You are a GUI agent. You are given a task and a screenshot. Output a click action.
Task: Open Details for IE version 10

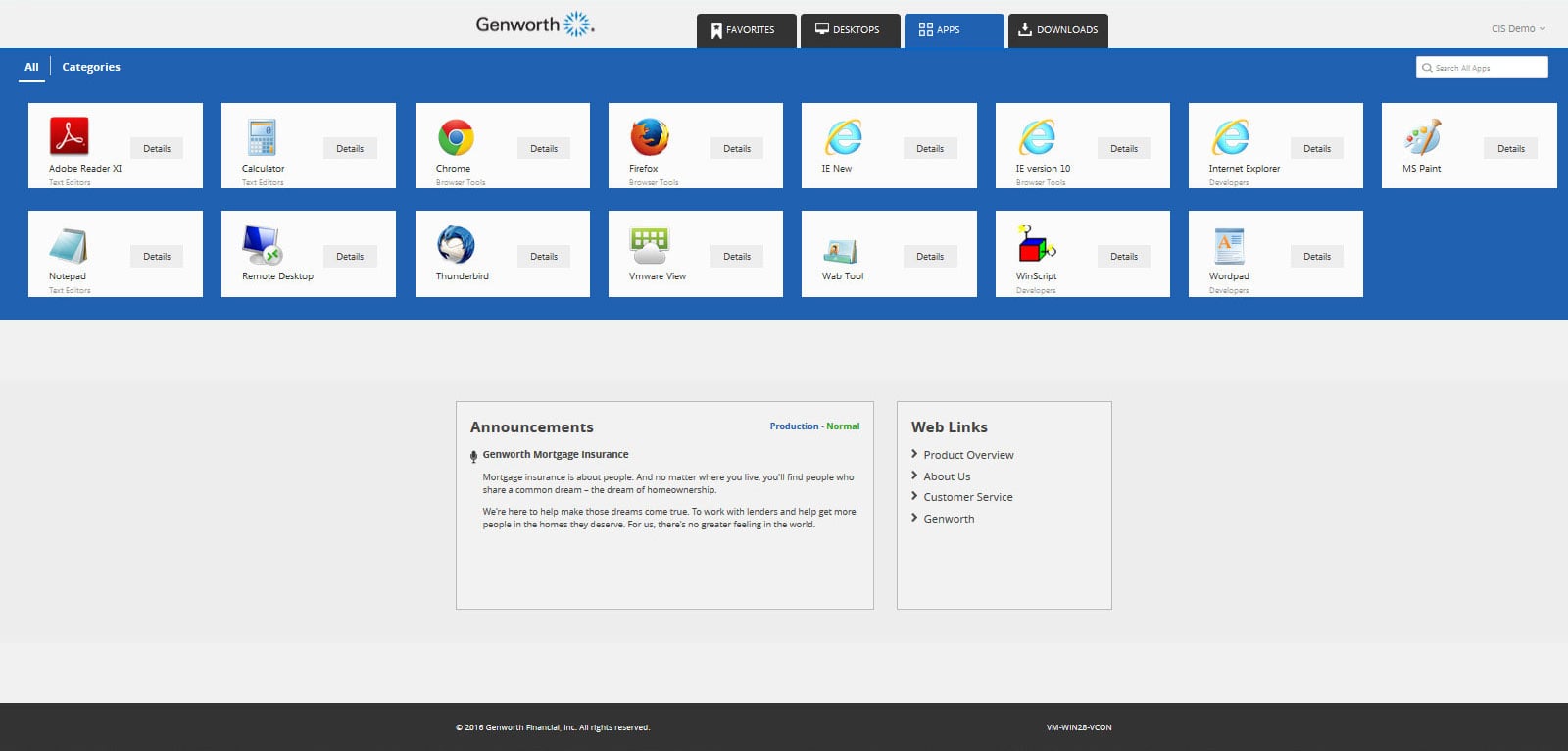(x=1124, y=149)
